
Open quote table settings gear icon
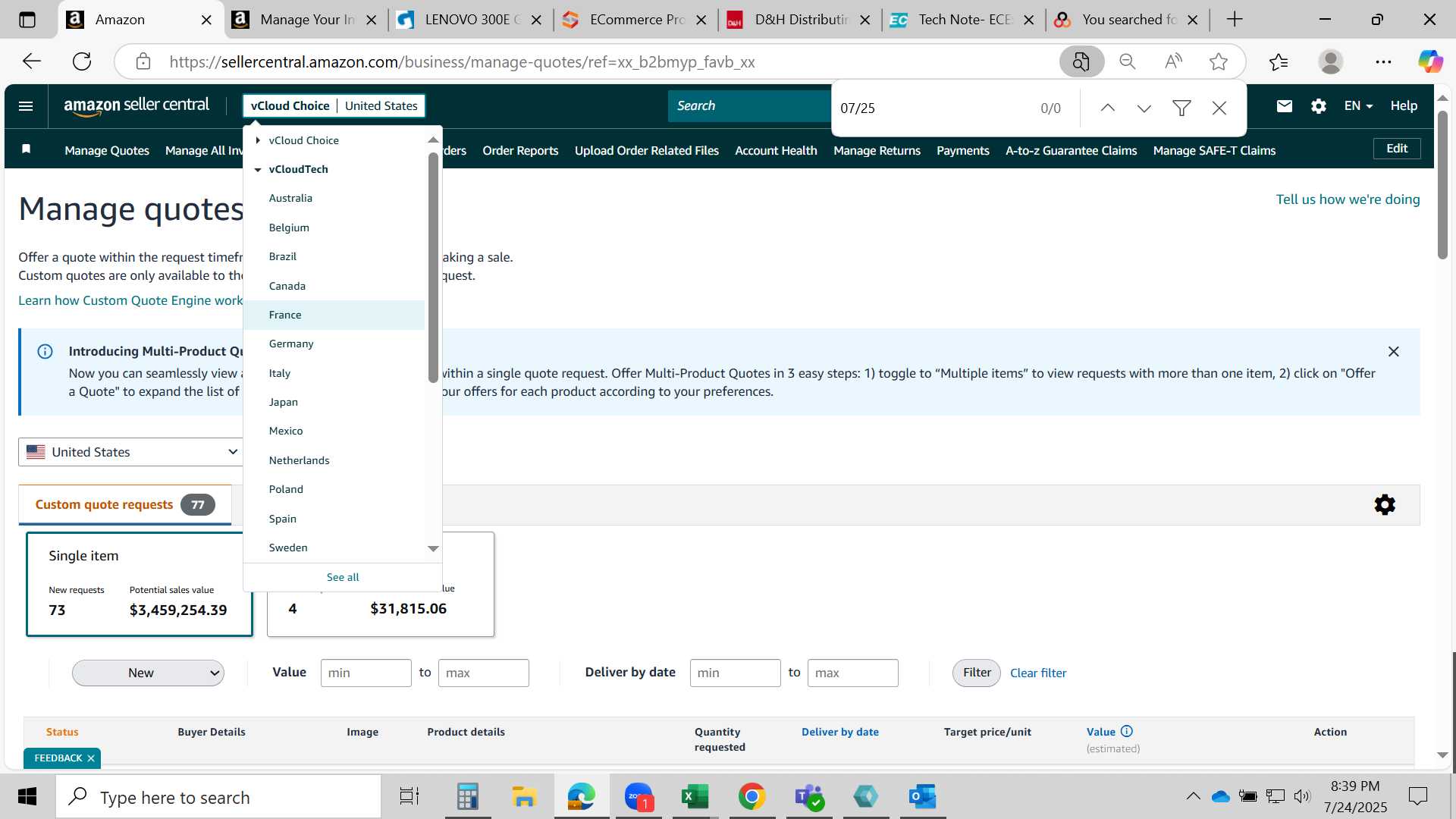click(x=1385, y=505)
